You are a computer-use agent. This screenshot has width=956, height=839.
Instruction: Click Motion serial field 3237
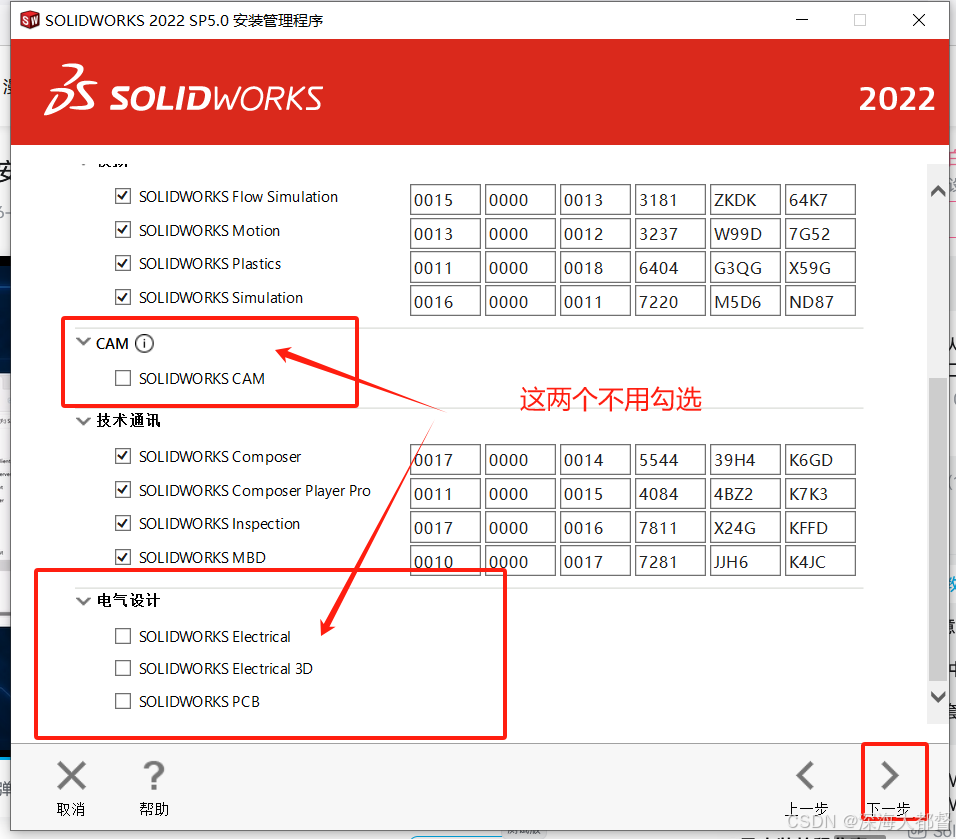point(670,234)
